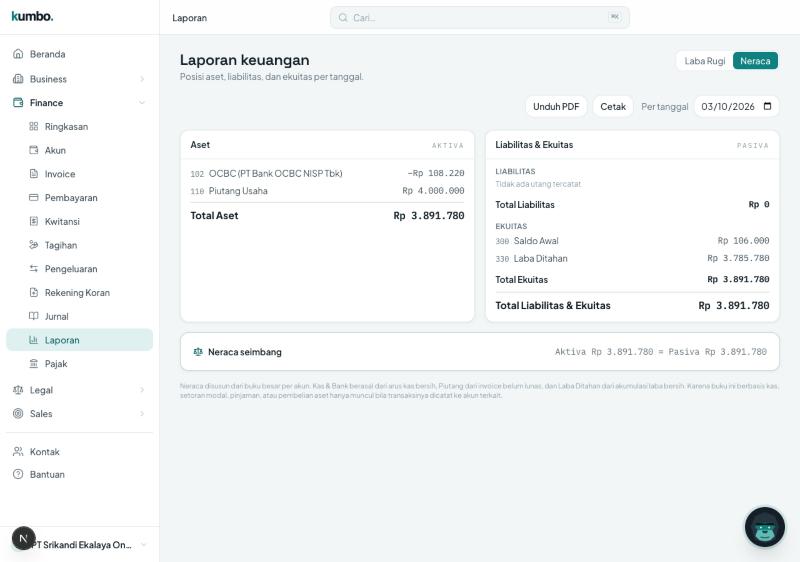Click Total Liabilitas & Ekuitas label
This screenshot has height=562, width=800.
(553, 305)
